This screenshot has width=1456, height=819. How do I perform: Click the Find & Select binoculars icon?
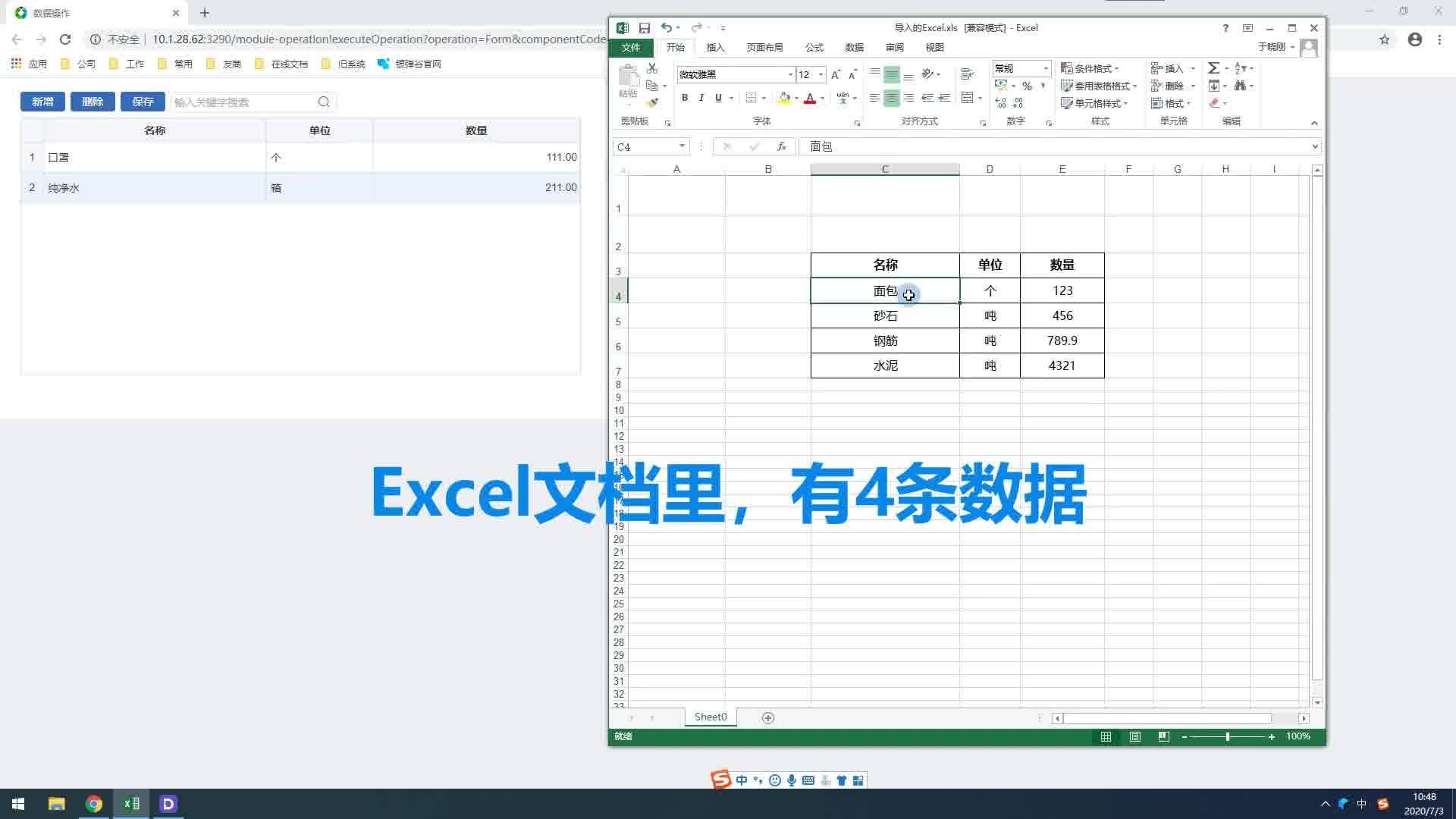point(1240,86)
